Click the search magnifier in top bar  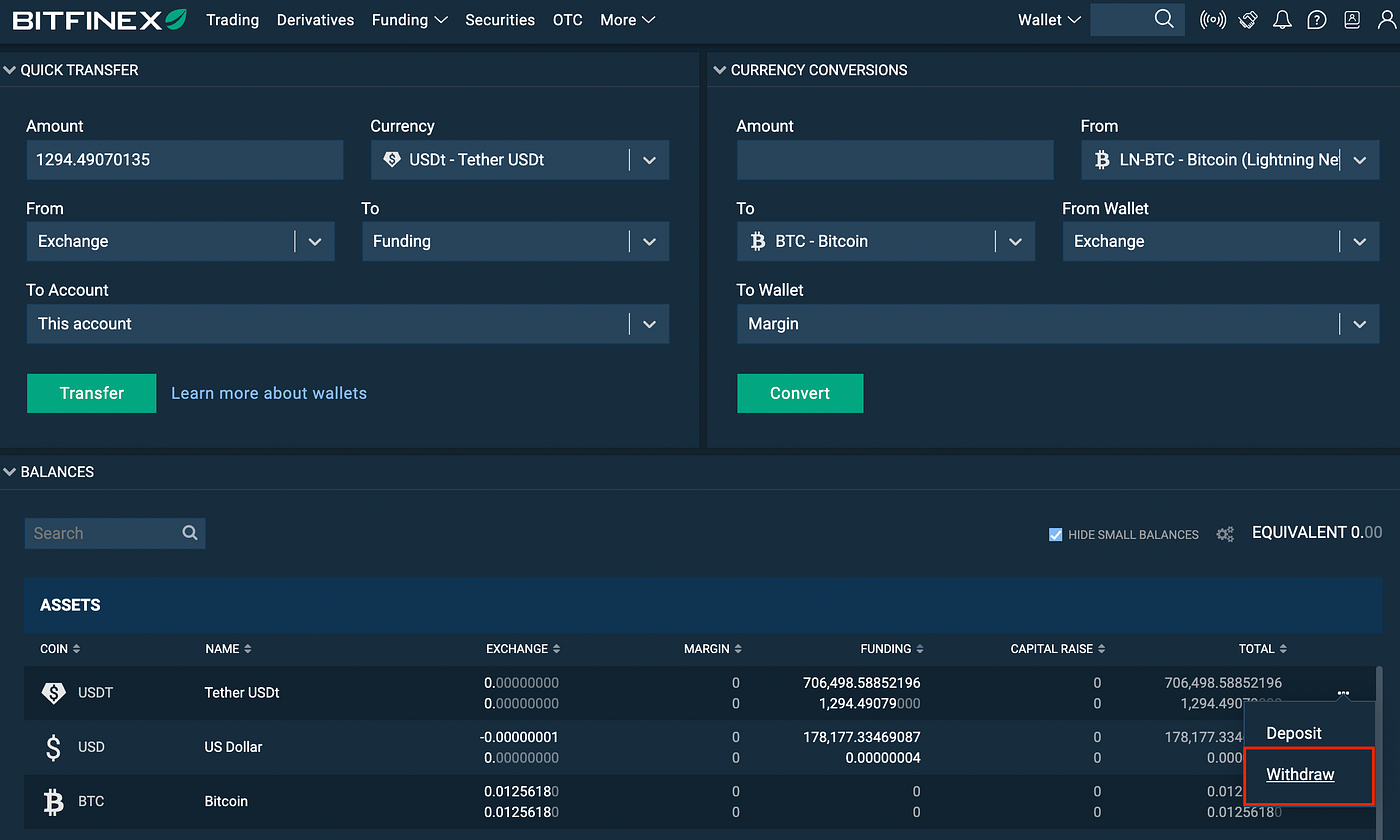coord(1164,19)
